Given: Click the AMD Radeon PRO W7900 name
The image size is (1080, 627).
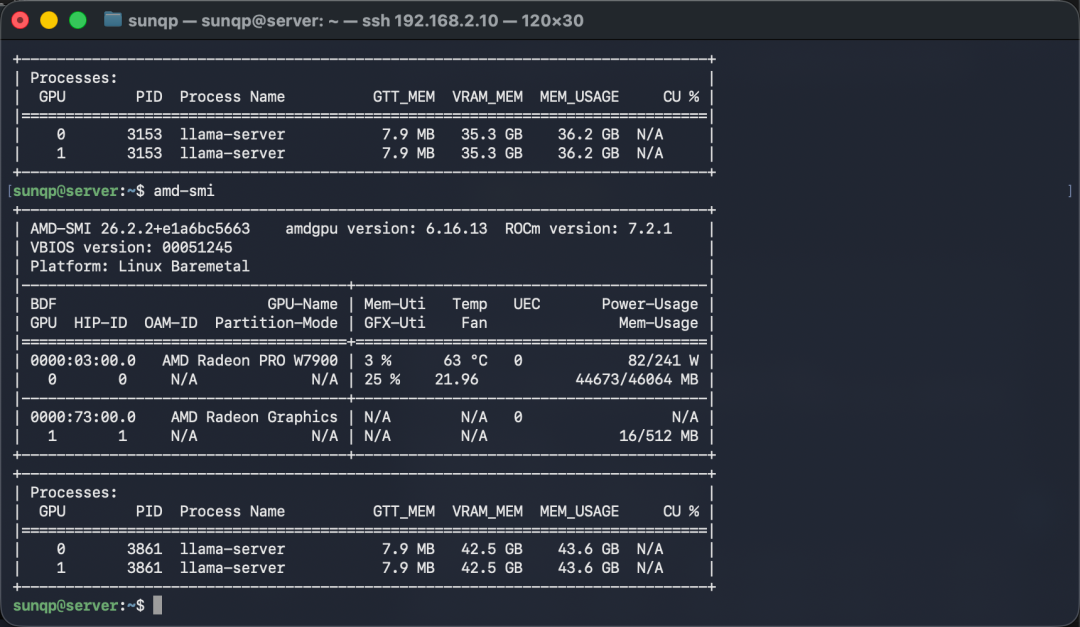Looking at the screenshot, I should pos(250,360).
